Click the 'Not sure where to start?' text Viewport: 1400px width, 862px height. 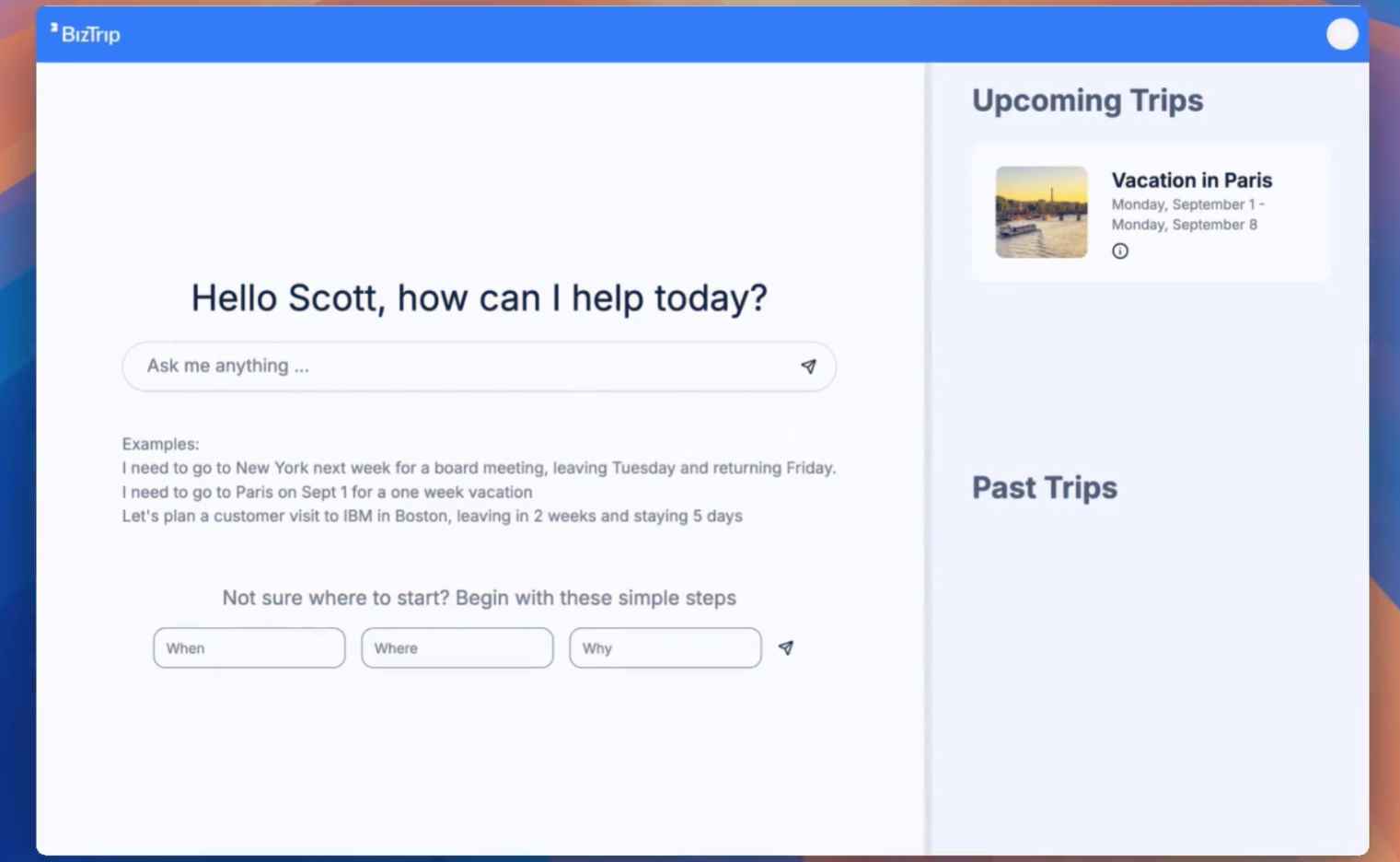coord(479,598)
